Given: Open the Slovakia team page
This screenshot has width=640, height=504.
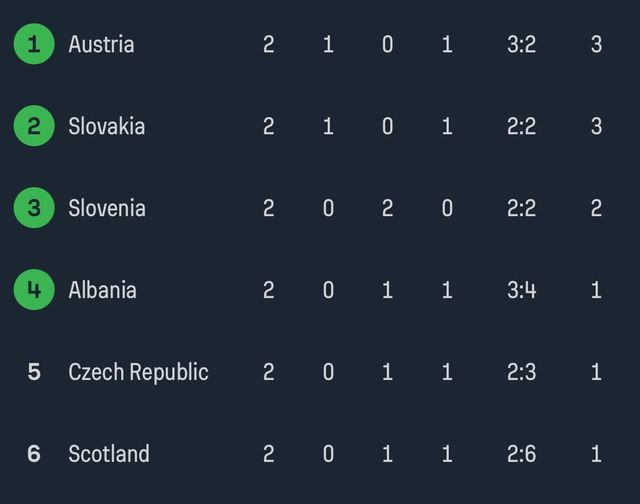Looking at the screenshot, I should 107,126.
